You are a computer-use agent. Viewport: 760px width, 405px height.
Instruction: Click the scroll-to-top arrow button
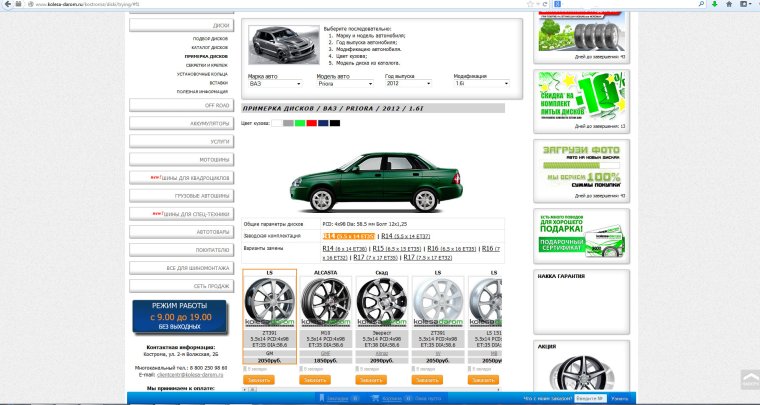pyautogui.click(x=749, y=379)
